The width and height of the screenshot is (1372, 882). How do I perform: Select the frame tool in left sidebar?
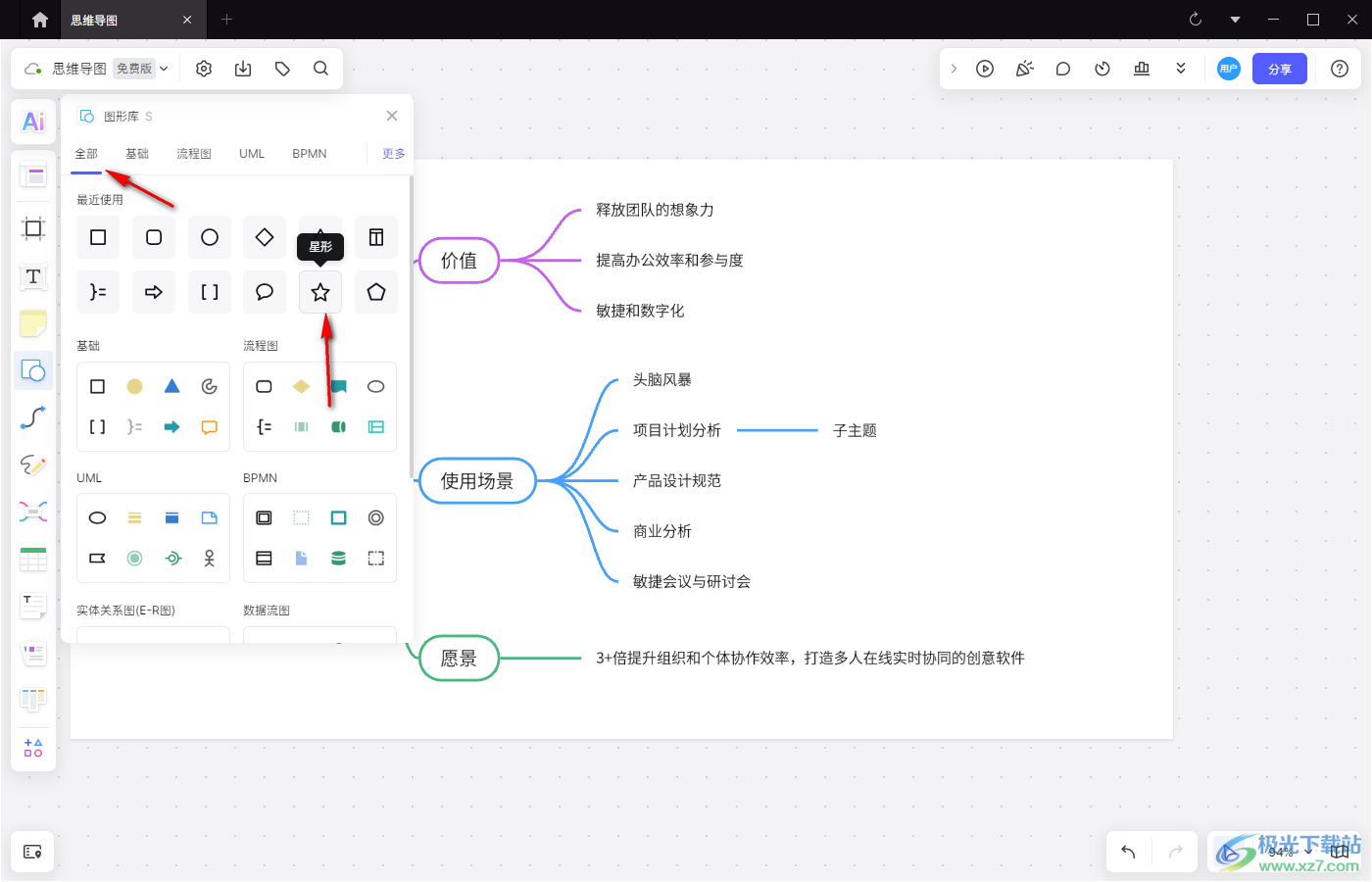(x=33, y=229)
